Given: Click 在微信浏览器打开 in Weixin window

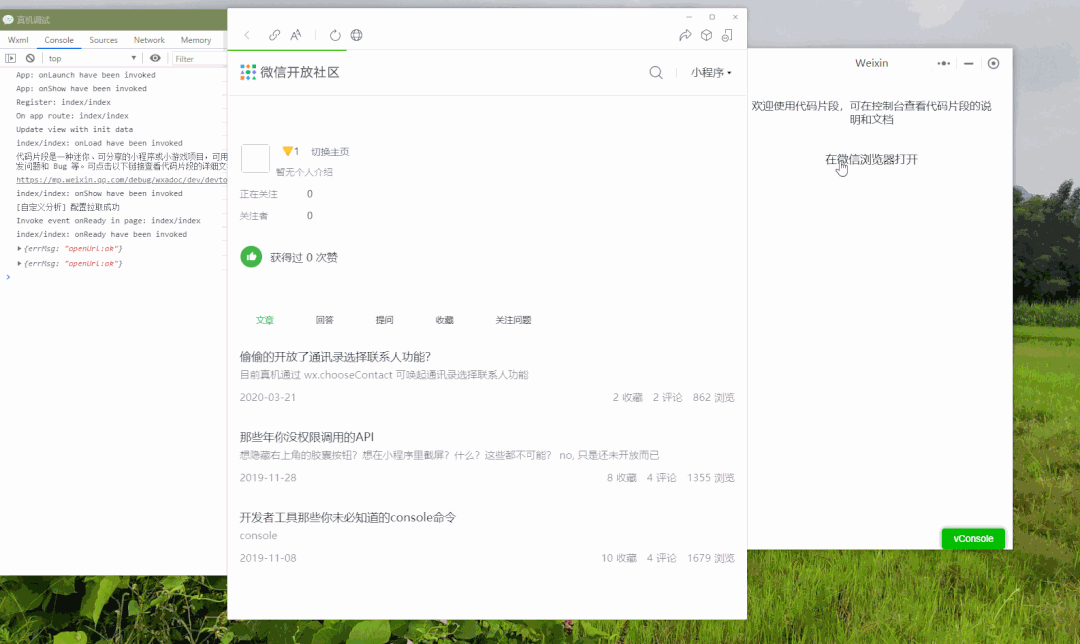Looking at the screenshot, I should pos(871,159).
